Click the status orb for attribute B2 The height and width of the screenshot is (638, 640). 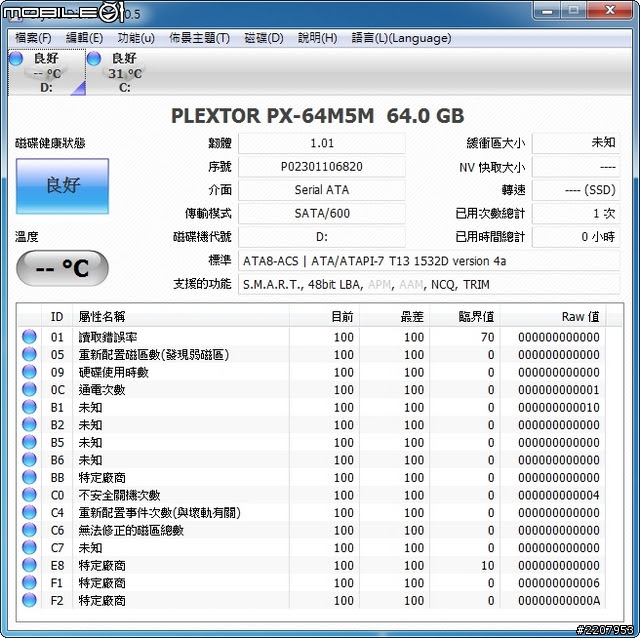click(x=29, y=425)
